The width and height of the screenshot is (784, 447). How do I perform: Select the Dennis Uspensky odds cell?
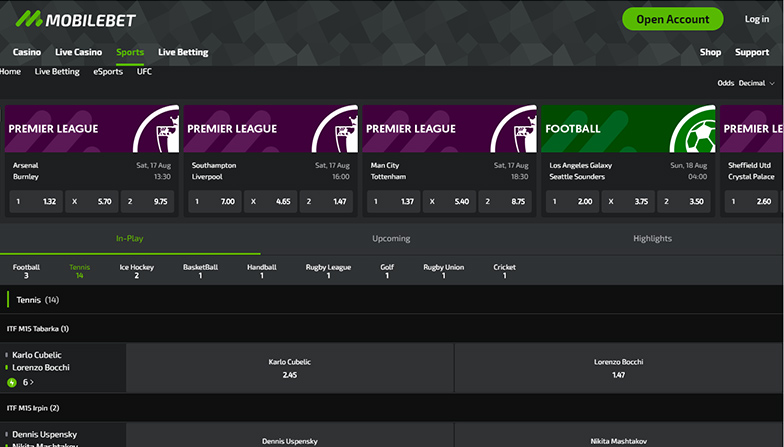(x=290, y=435)
